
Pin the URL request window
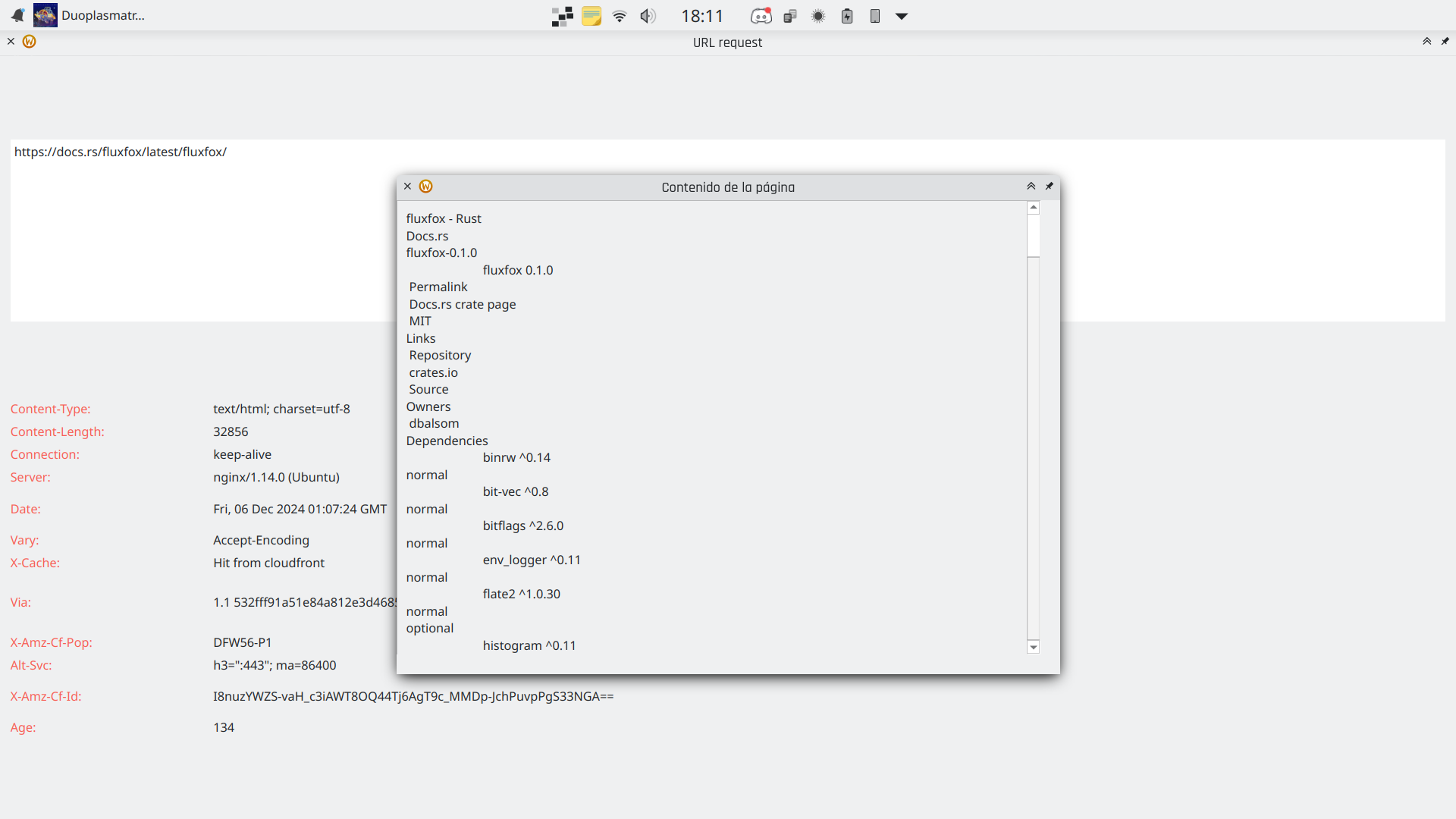[1445, 42]
